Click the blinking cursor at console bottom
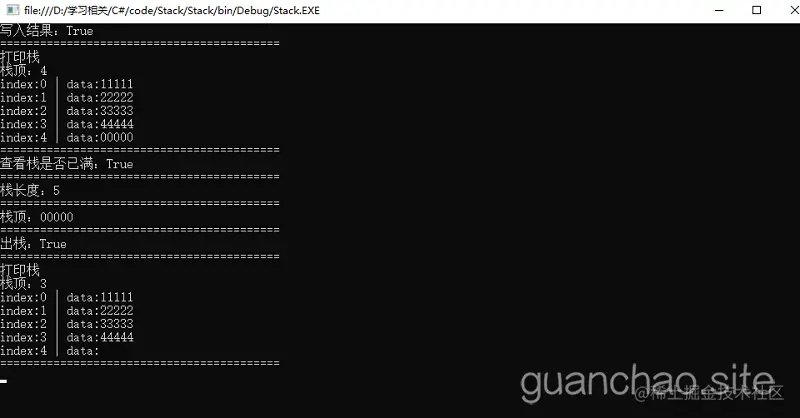 point(4,381)
